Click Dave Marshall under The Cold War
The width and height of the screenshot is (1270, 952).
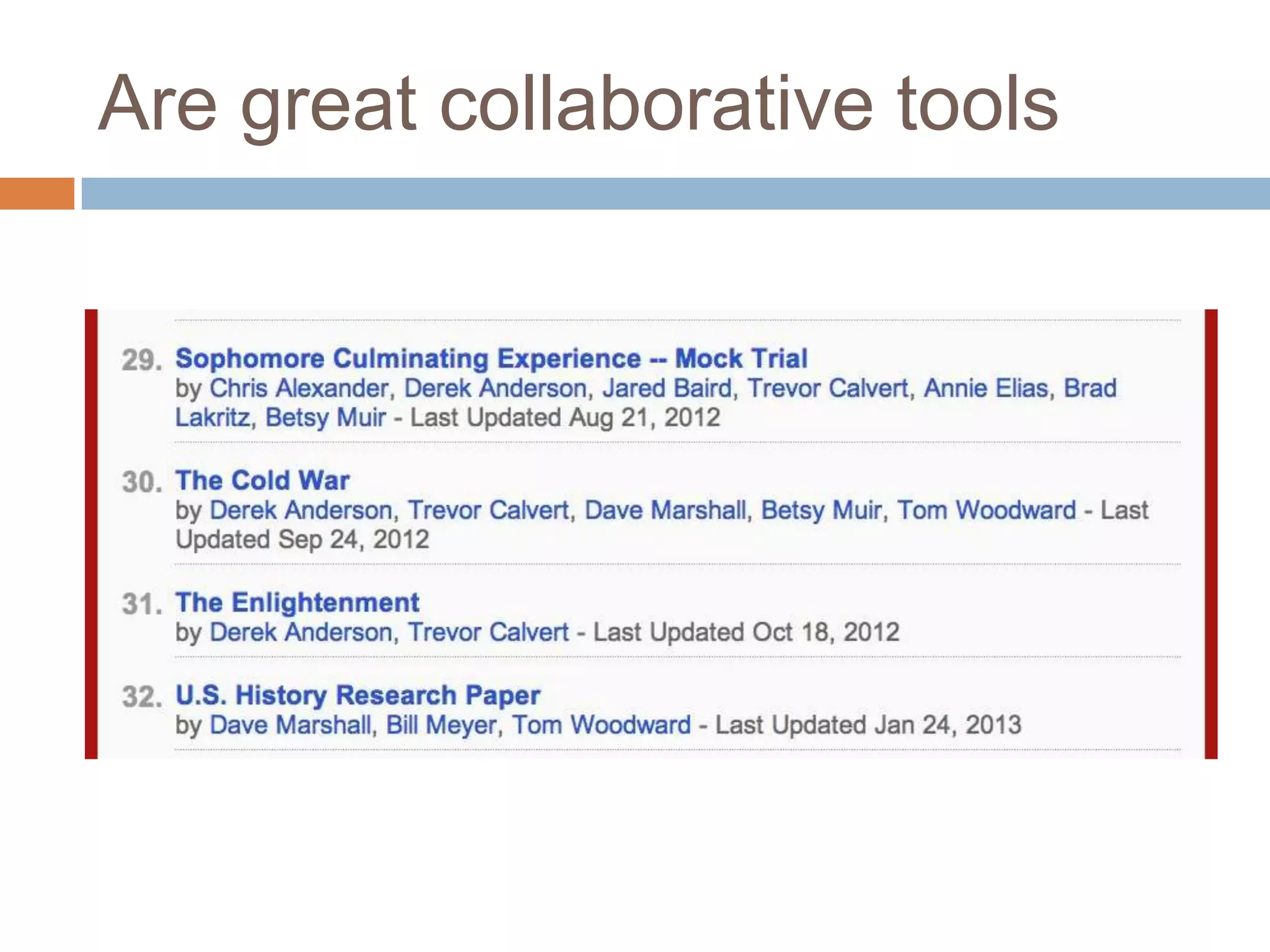tap(665, 511)
